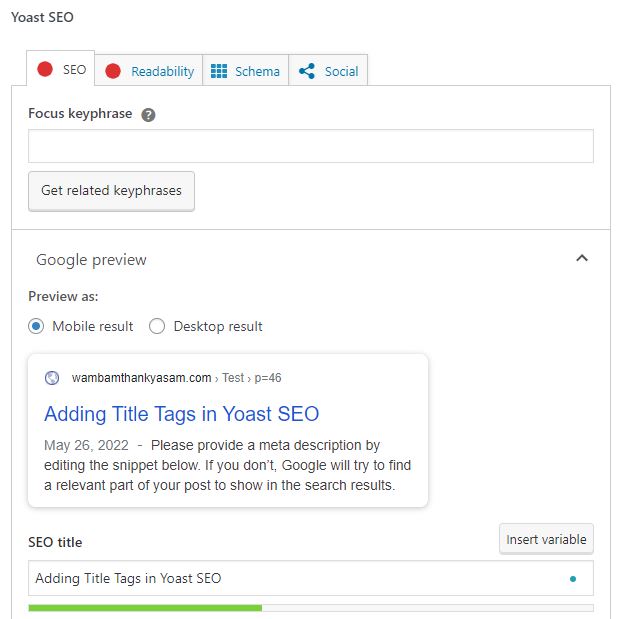This screenshot has height=619, width=622.
Task: Click the red Readability score indicator icon
Action: [113, 71]
